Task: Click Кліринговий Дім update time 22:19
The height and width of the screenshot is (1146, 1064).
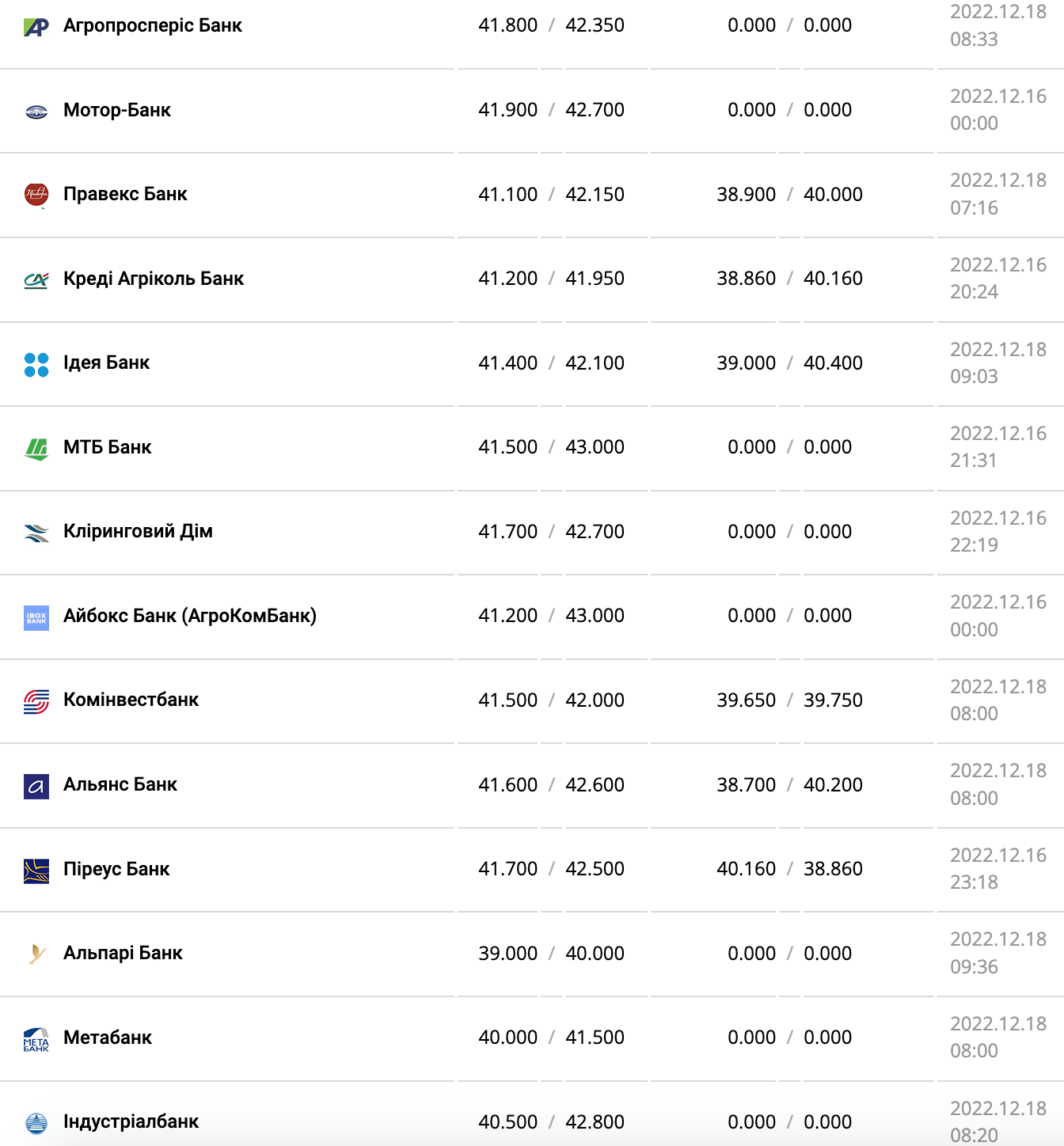Action: [x=975, y=545]
